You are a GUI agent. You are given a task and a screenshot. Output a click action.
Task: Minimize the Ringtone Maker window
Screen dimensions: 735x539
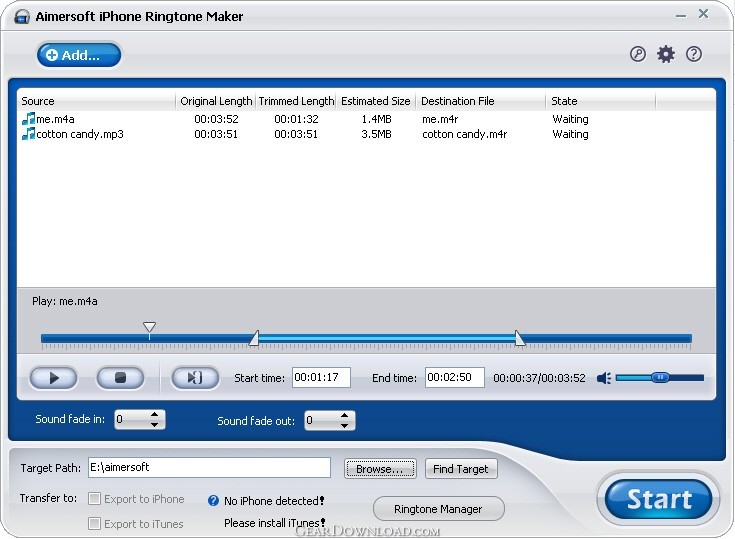click(681, 15)
